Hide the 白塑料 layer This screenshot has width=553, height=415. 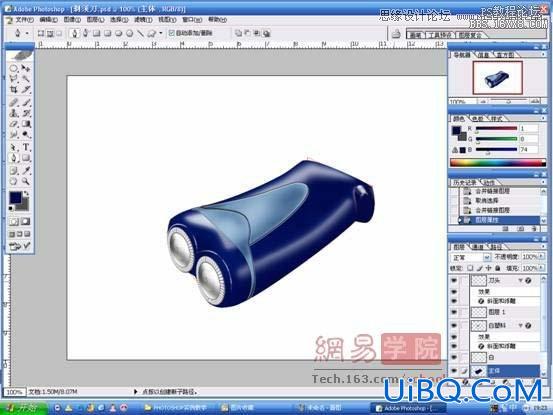point(454,325)
